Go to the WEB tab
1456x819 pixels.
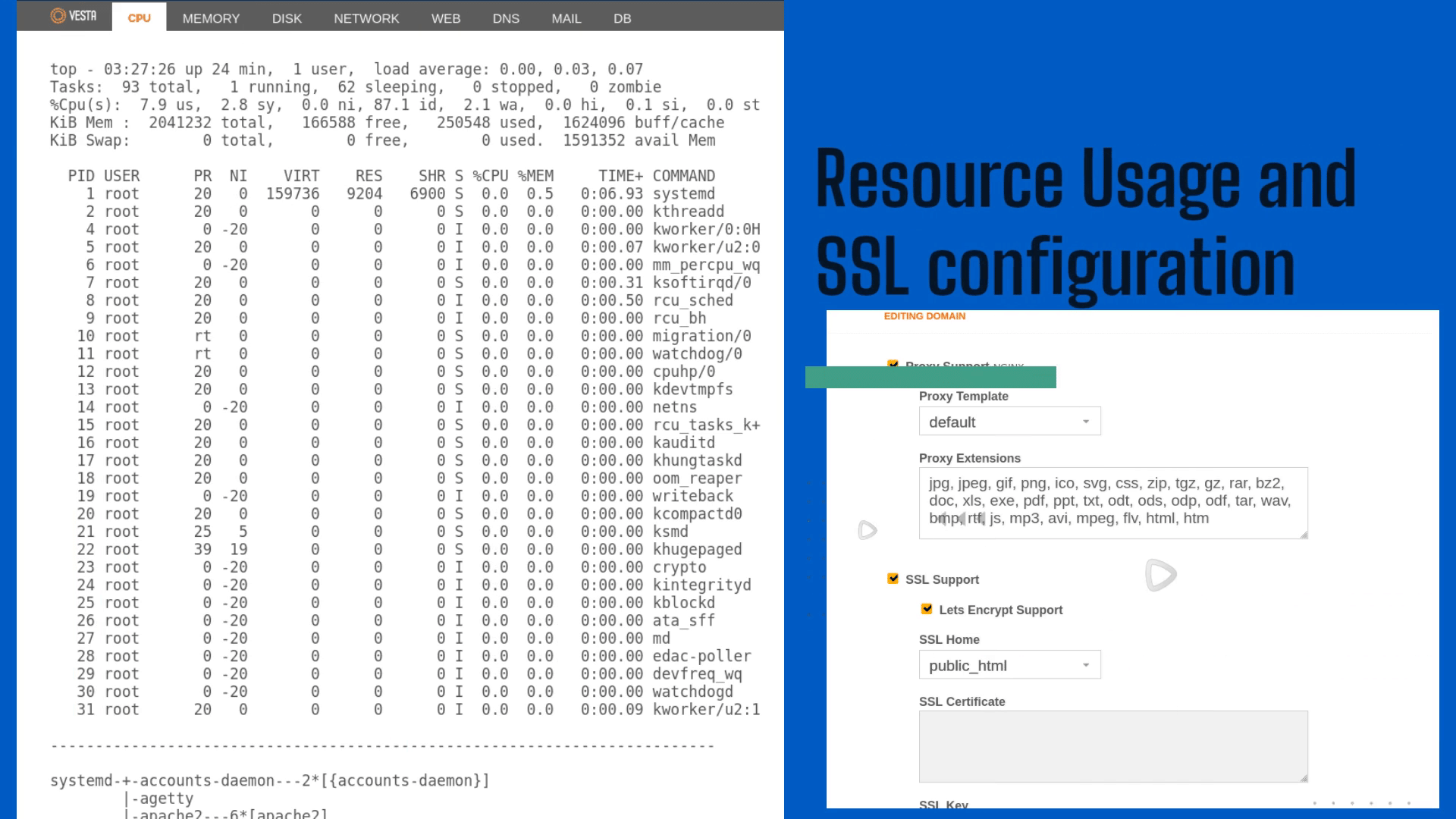coord(446,18)
